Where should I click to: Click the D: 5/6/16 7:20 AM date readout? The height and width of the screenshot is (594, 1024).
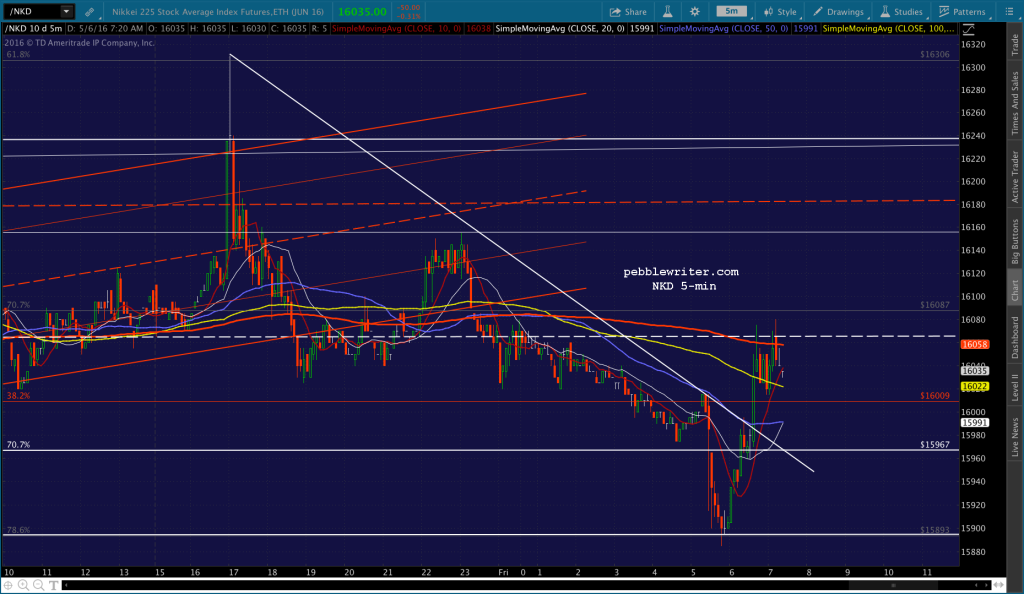pyautogui.click(x=105, y=29)
